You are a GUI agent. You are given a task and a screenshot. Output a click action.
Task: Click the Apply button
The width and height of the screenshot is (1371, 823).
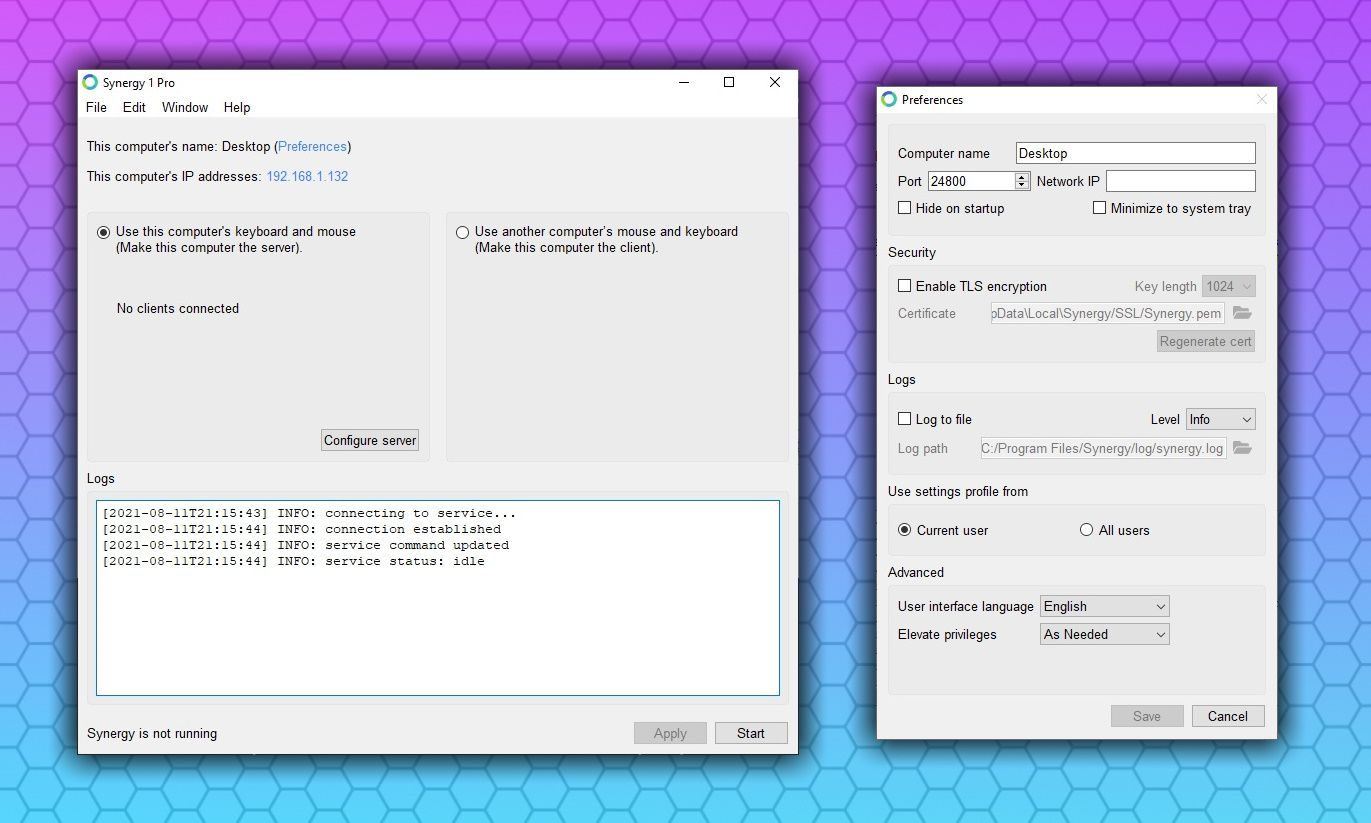pyautogui.click(x=670, y=733)
